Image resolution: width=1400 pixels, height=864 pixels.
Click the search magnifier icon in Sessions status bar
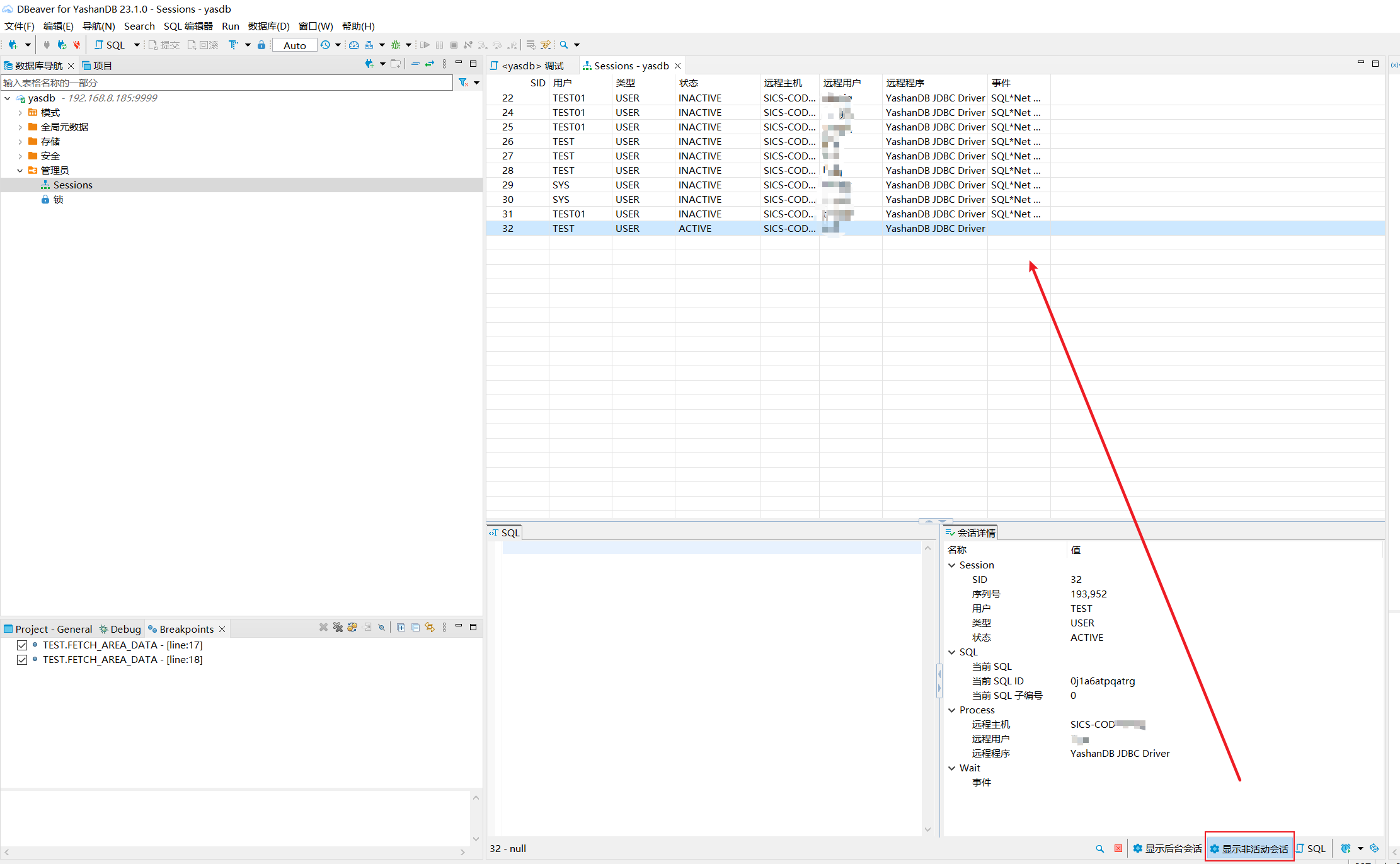[x=1099, y=848]
